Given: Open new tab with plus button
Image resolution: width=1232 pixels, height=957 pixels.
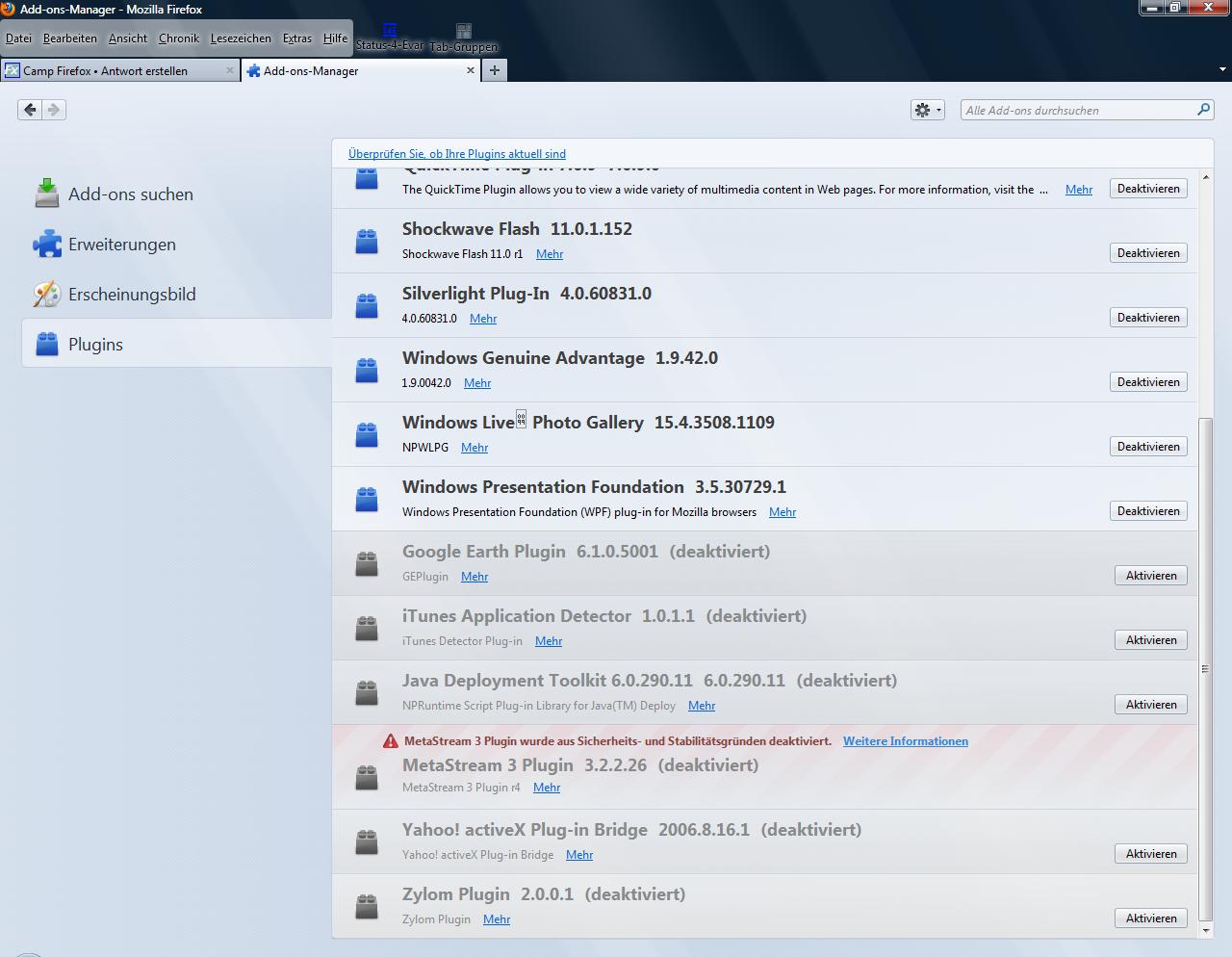Looking at the screenshot, I should pyautogui.click(x=494, y=70).
